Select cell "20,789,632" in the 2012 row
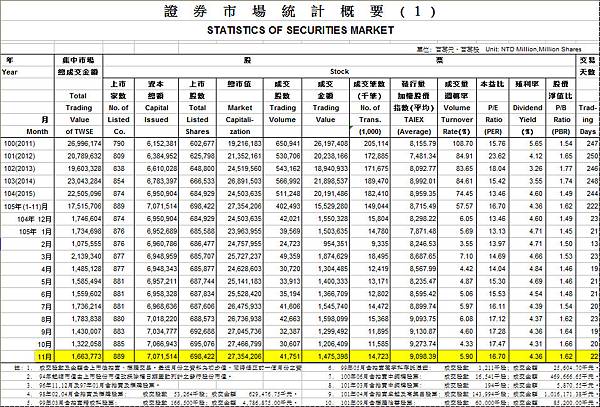 tap(84, 156)
